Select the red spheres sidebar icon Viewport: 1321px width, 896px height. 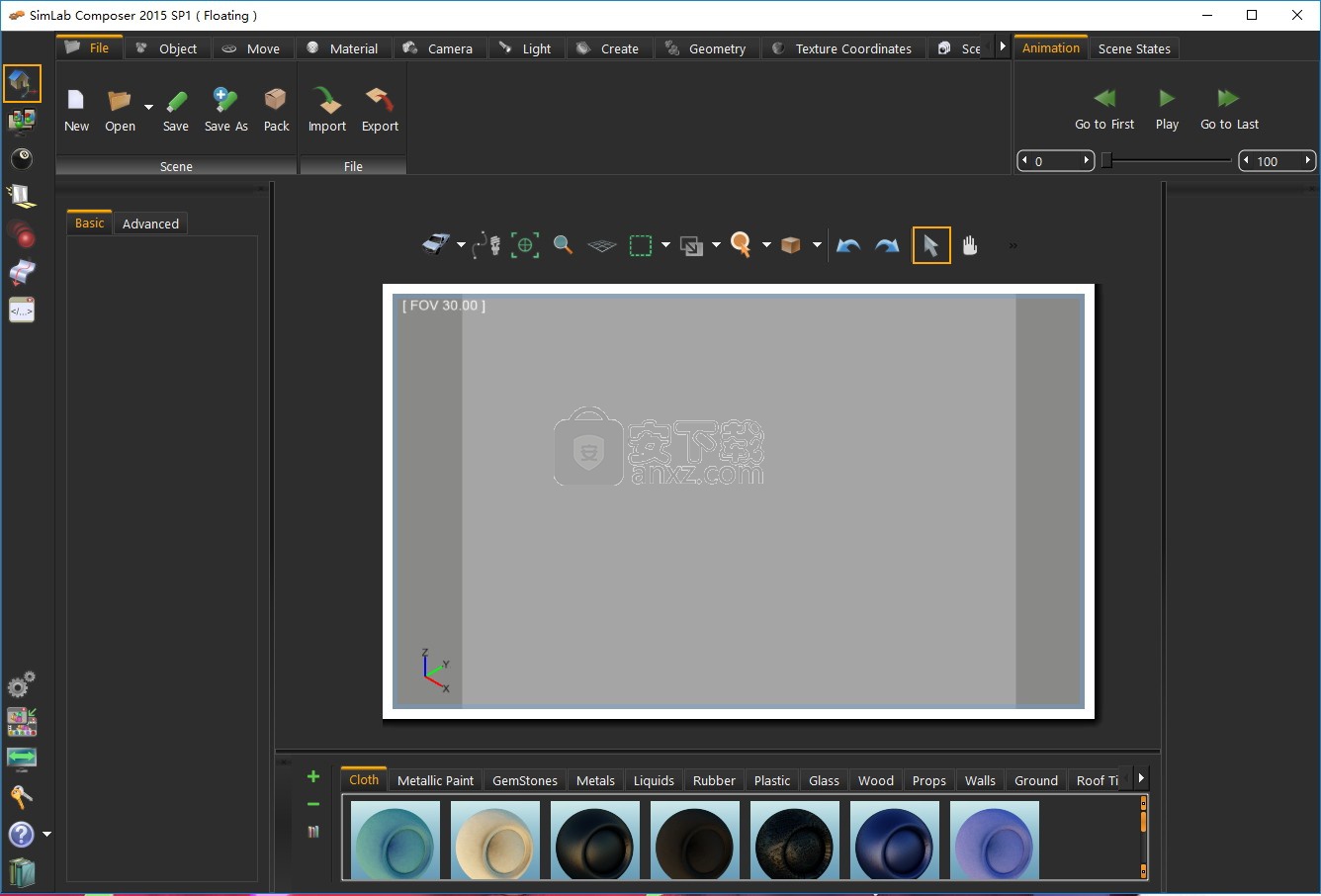tap(22, 234)
